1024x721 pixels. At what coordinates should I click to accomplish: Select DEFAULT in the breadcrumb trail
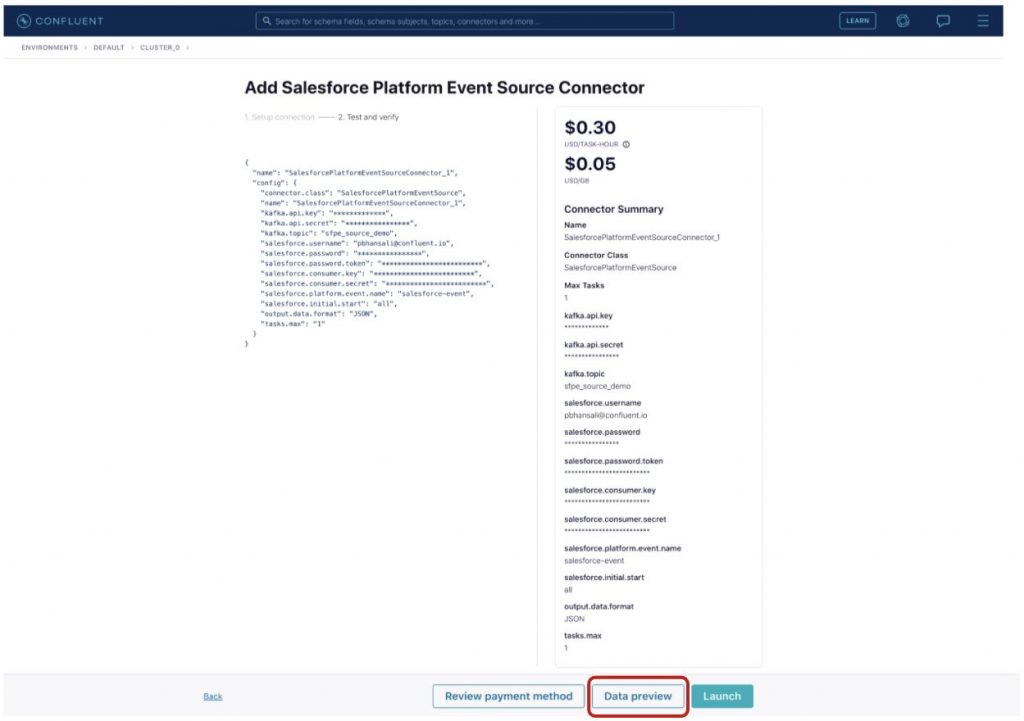(108, 47)
